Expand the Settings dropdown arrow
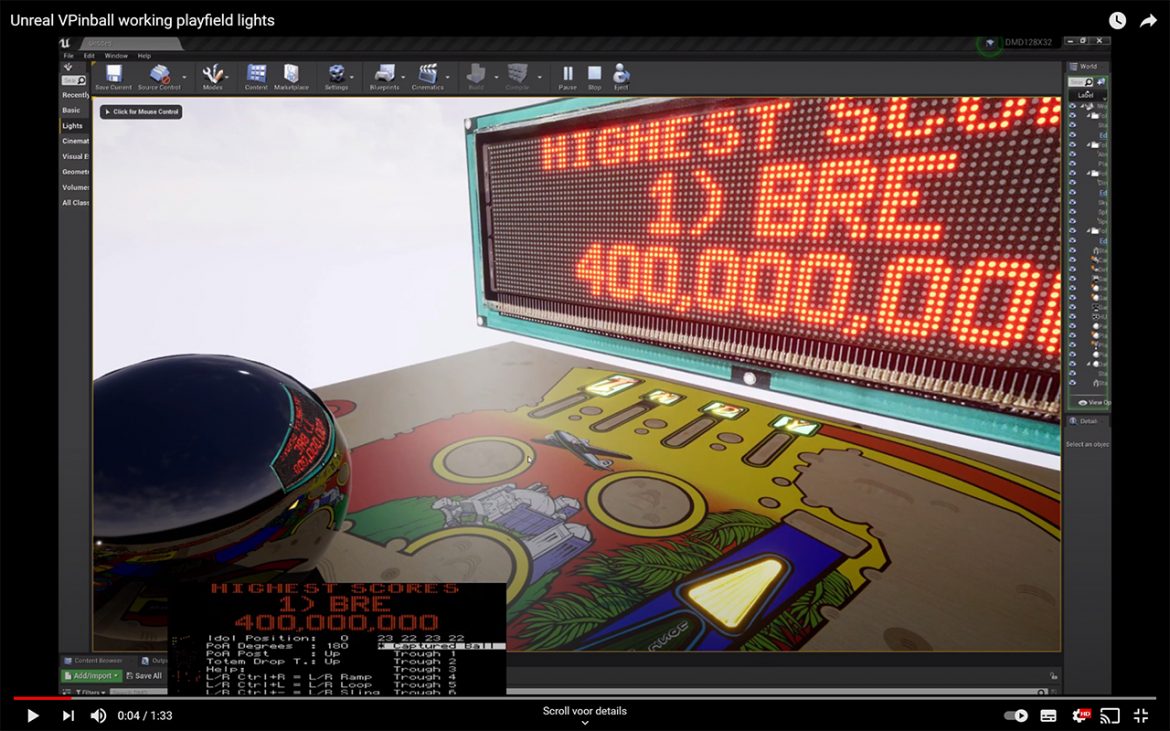The height and width of the screenshot is (731, 1170). click(352, 76)
